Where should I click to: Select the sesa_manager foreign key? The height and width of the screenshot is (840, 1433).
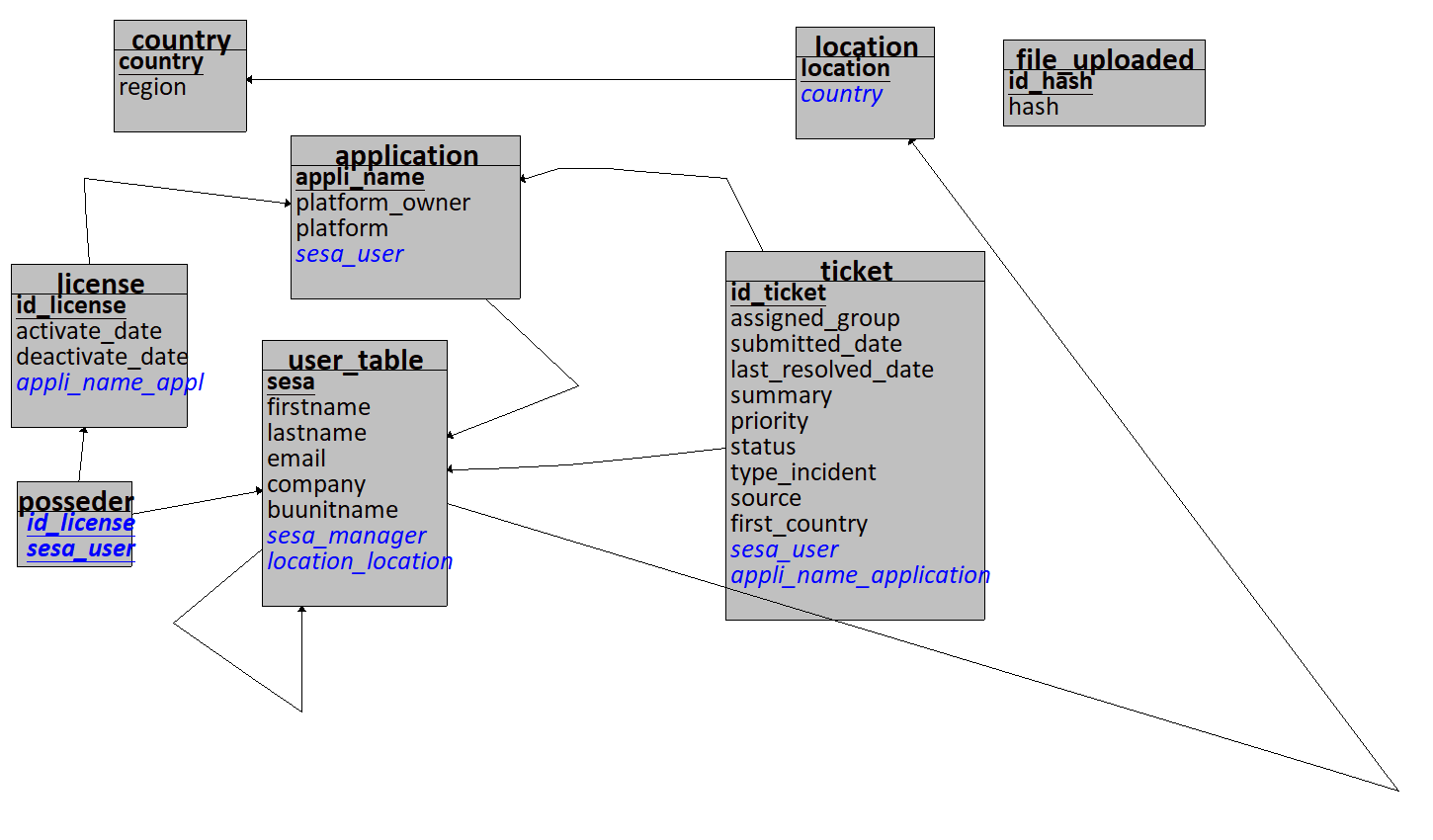tap(346, 537)
